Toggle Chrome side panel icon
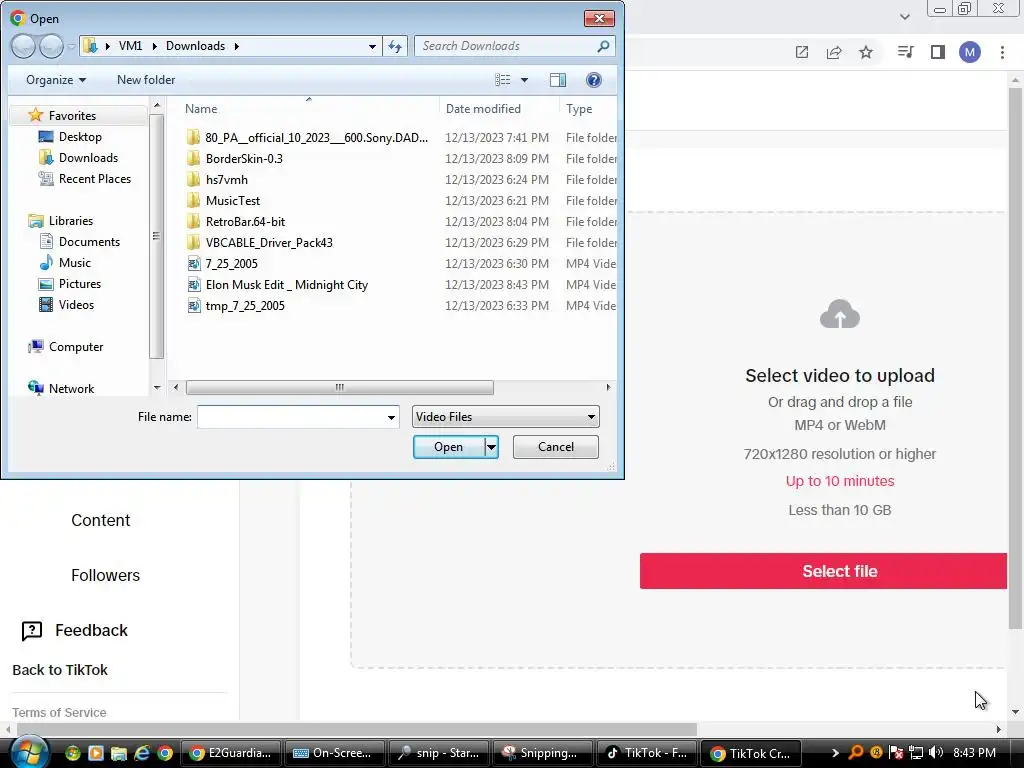 [x=938, y=52]
